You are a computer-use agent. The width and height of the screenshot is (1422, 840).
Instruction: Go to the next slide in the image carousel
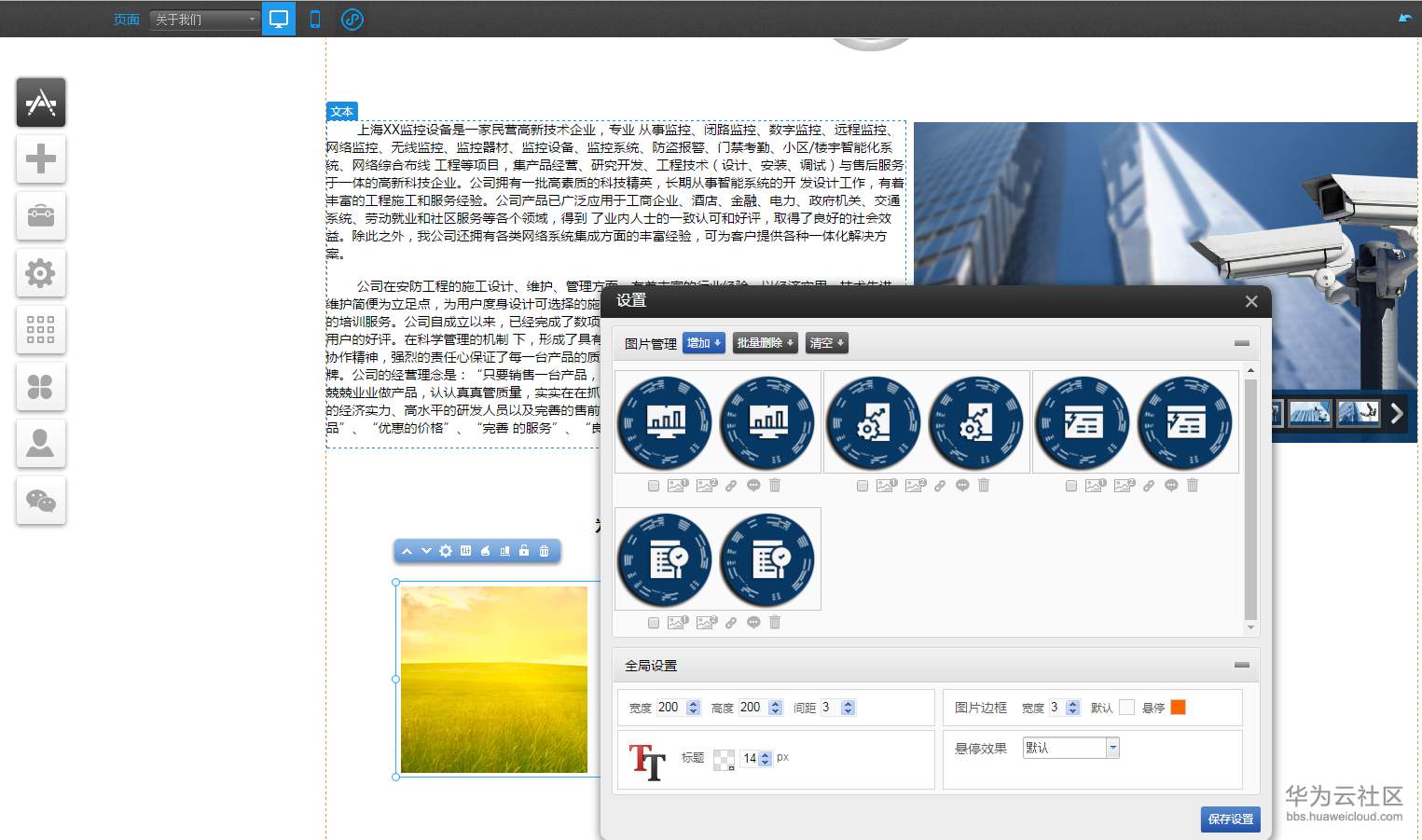(1396, 413)
